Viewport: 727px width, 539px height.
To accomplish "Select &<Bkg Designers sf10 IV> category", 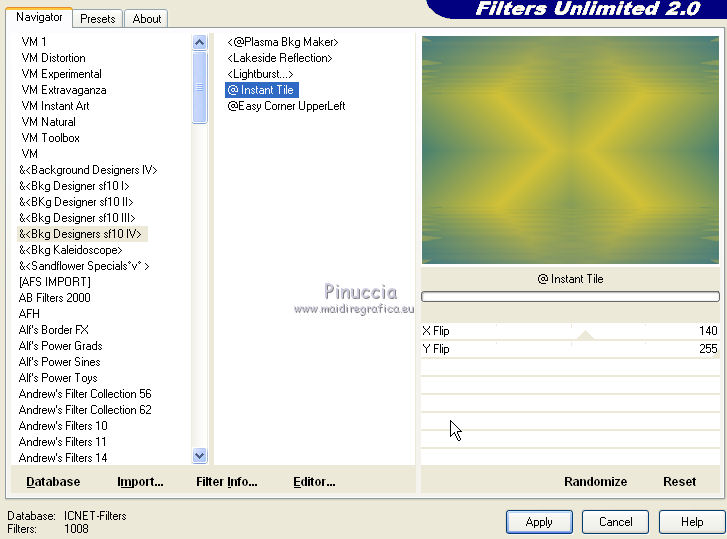I will pos(80,234).
